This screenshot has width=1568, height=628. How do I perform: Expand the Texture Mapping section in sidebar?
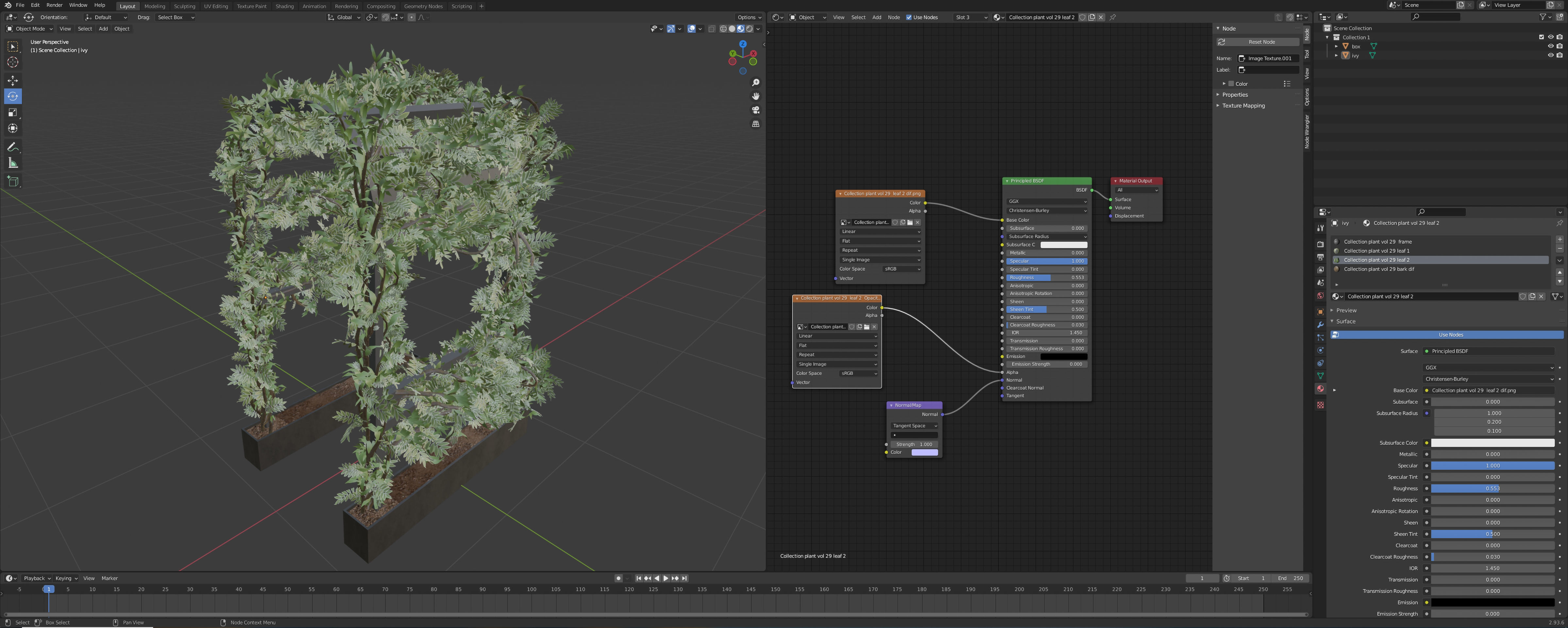coord(1243,106)
